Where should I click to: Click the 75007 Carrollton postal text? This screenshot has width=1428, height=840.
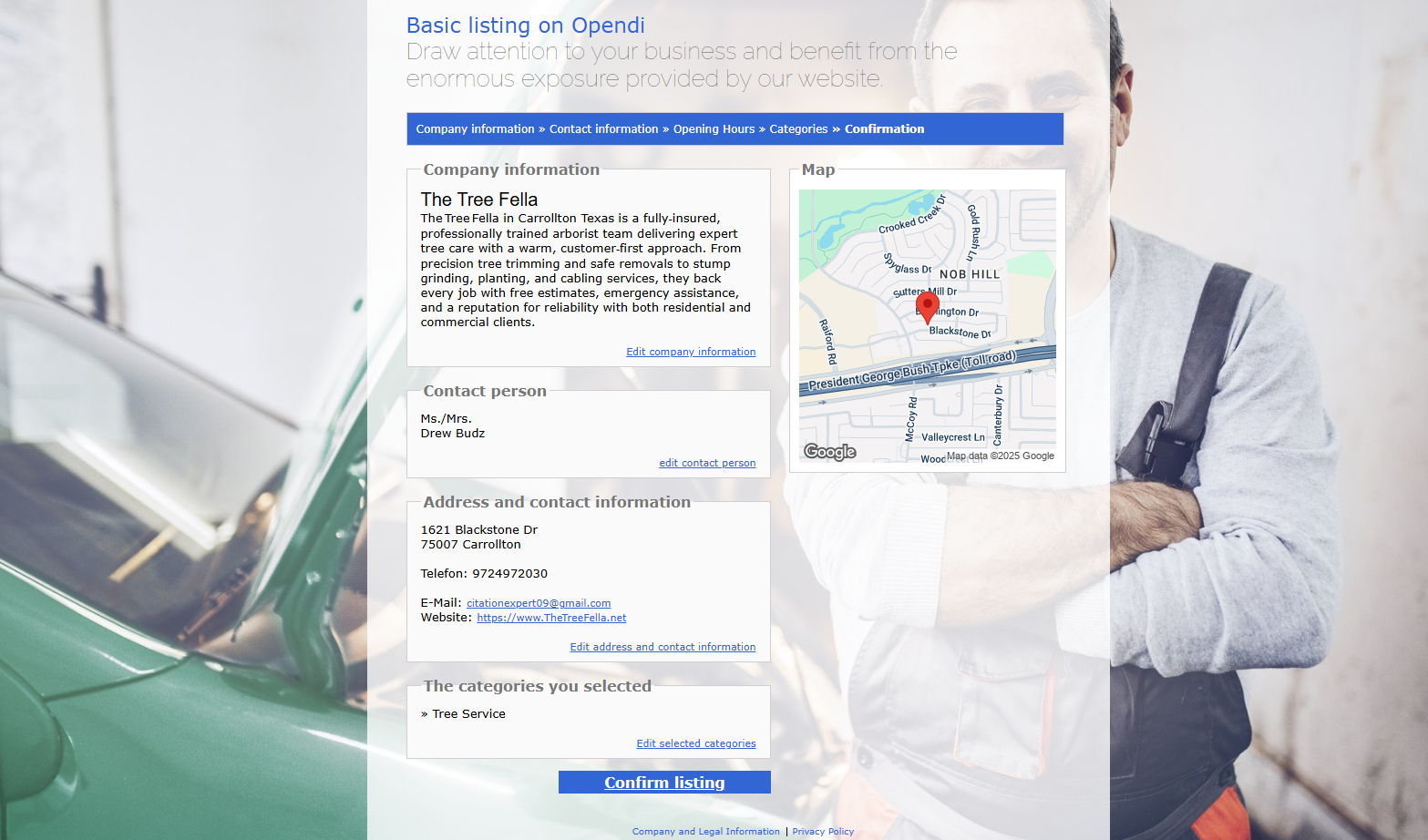coord(471,545)
